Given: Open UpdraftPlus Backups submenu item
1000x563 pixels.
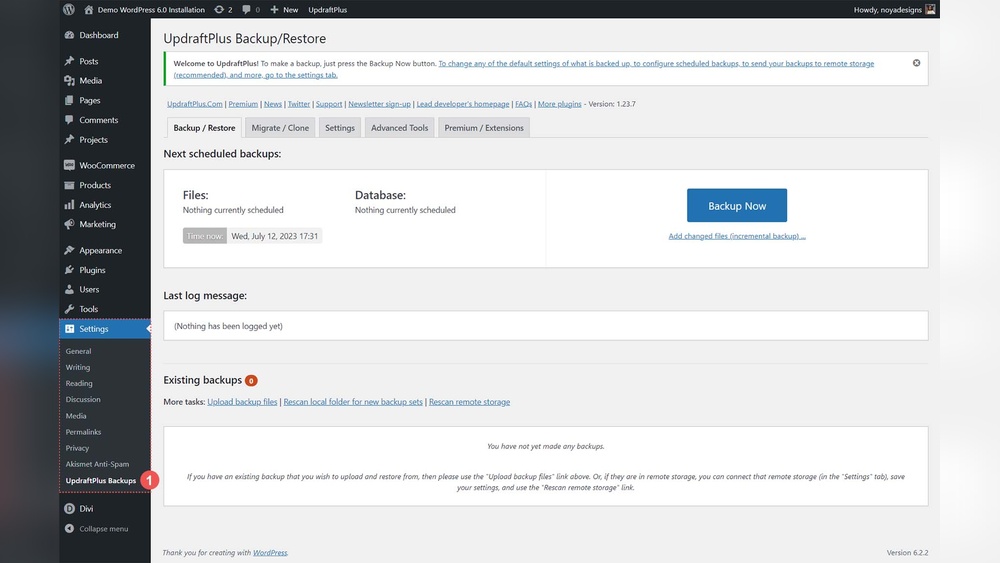Looking at the screenshot, I should [x=101, y=481].
